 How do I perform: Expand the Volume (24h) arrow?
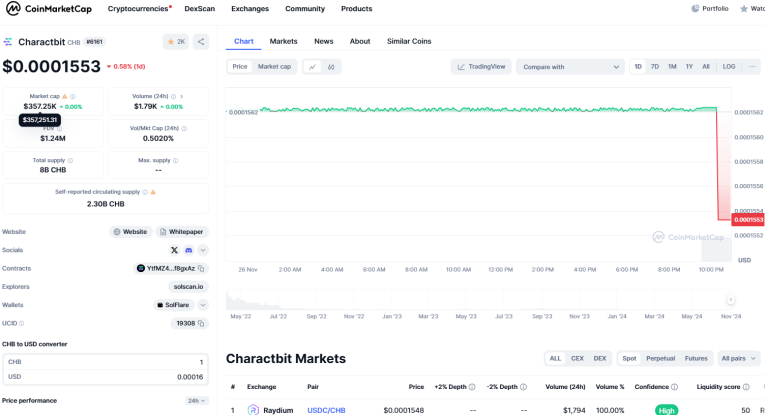pos(181,97)
